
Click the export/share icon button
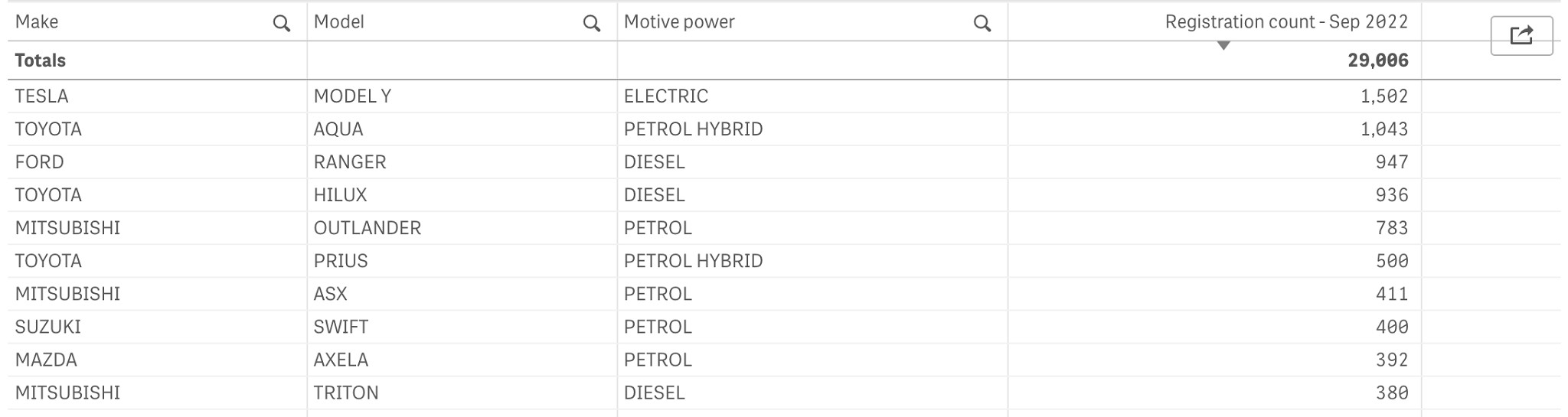1521,36
